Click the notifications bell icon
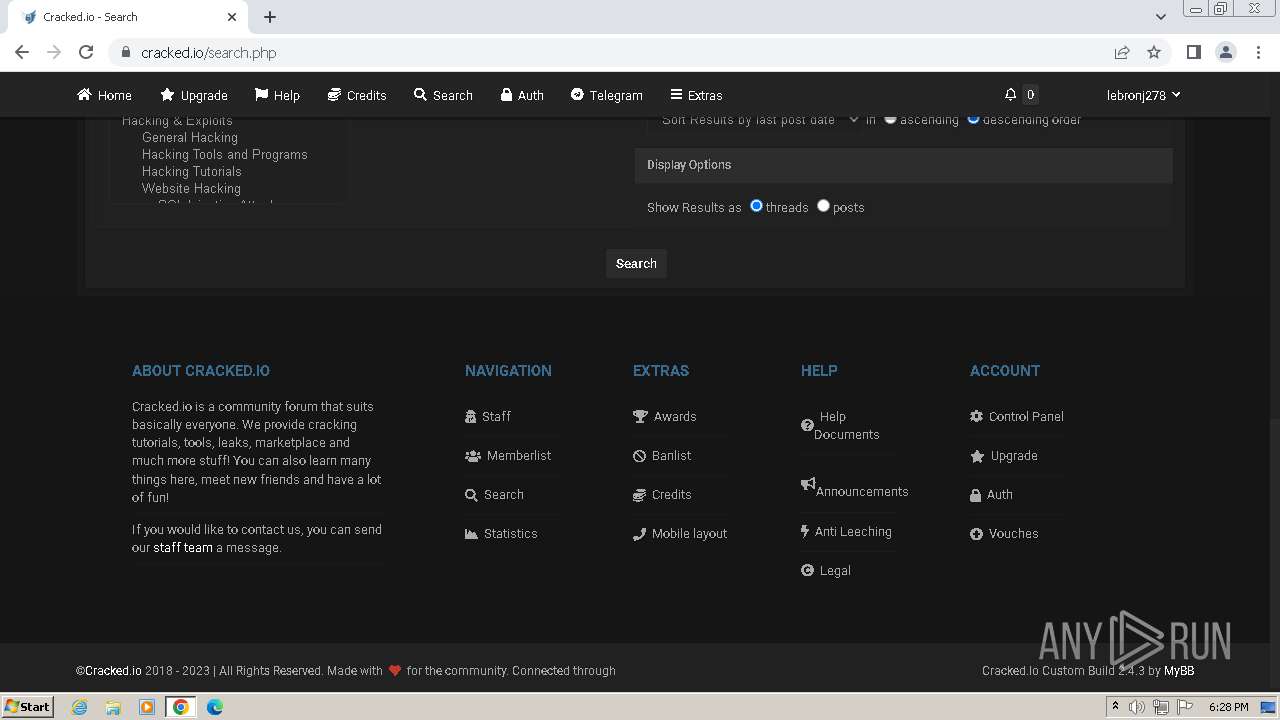Viewport: 1280px width, 720px height. click(1011, 95)
